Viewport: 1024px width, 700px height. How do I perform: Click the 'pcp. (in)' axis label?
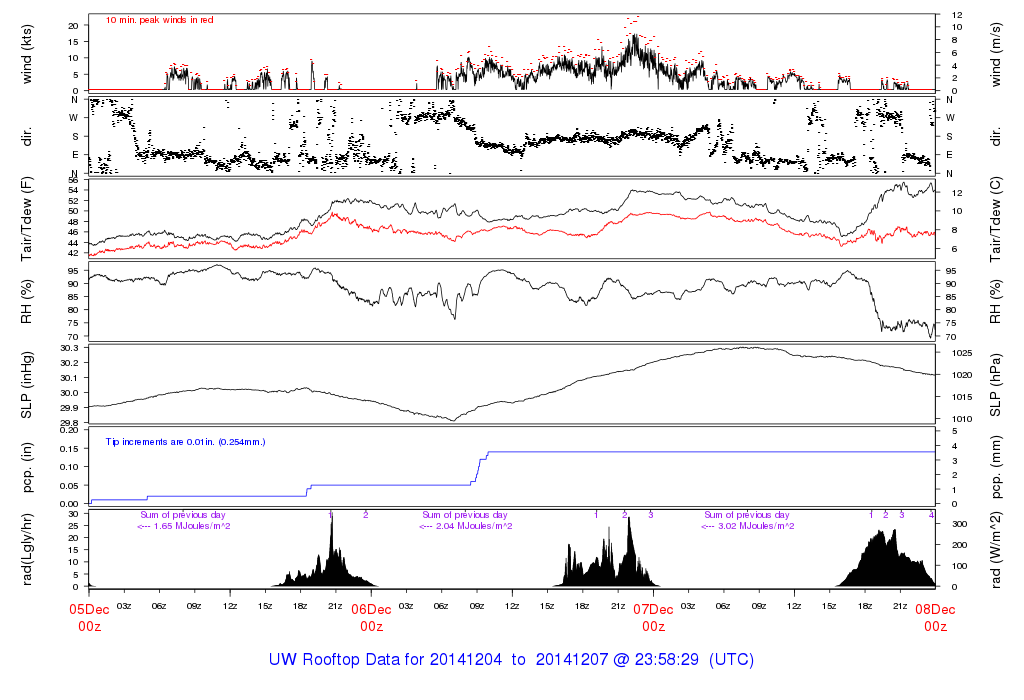click(x=26, y=468)
